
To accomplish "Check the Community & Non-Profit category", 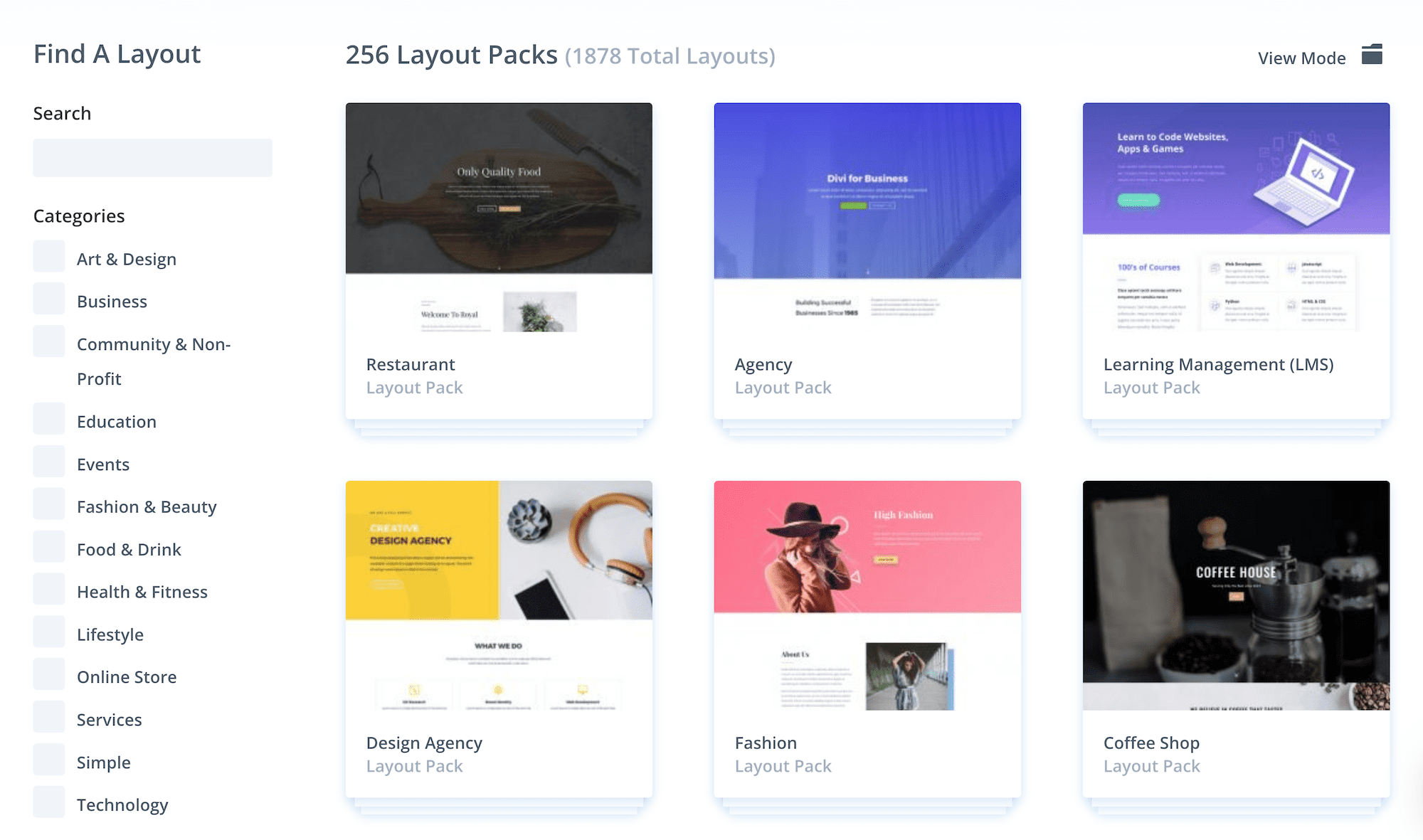I will 48,341.
